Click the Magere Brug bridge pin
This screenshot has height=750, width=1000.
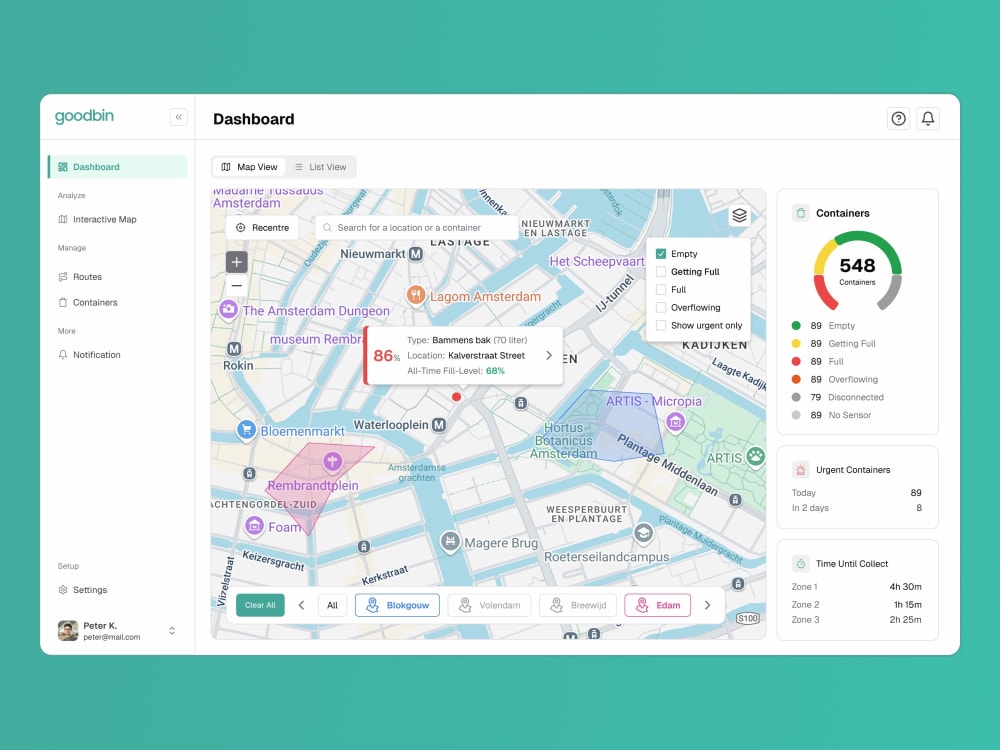click(x=450, y=542)
